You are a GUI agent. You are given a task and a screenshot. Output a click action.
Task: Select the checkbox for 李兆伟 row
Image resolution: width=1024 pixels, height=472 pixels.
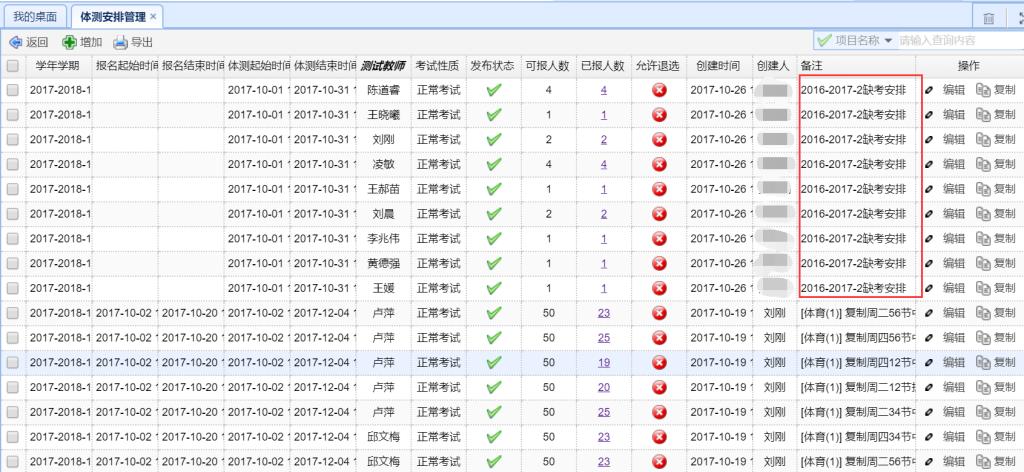pos(12,238)
